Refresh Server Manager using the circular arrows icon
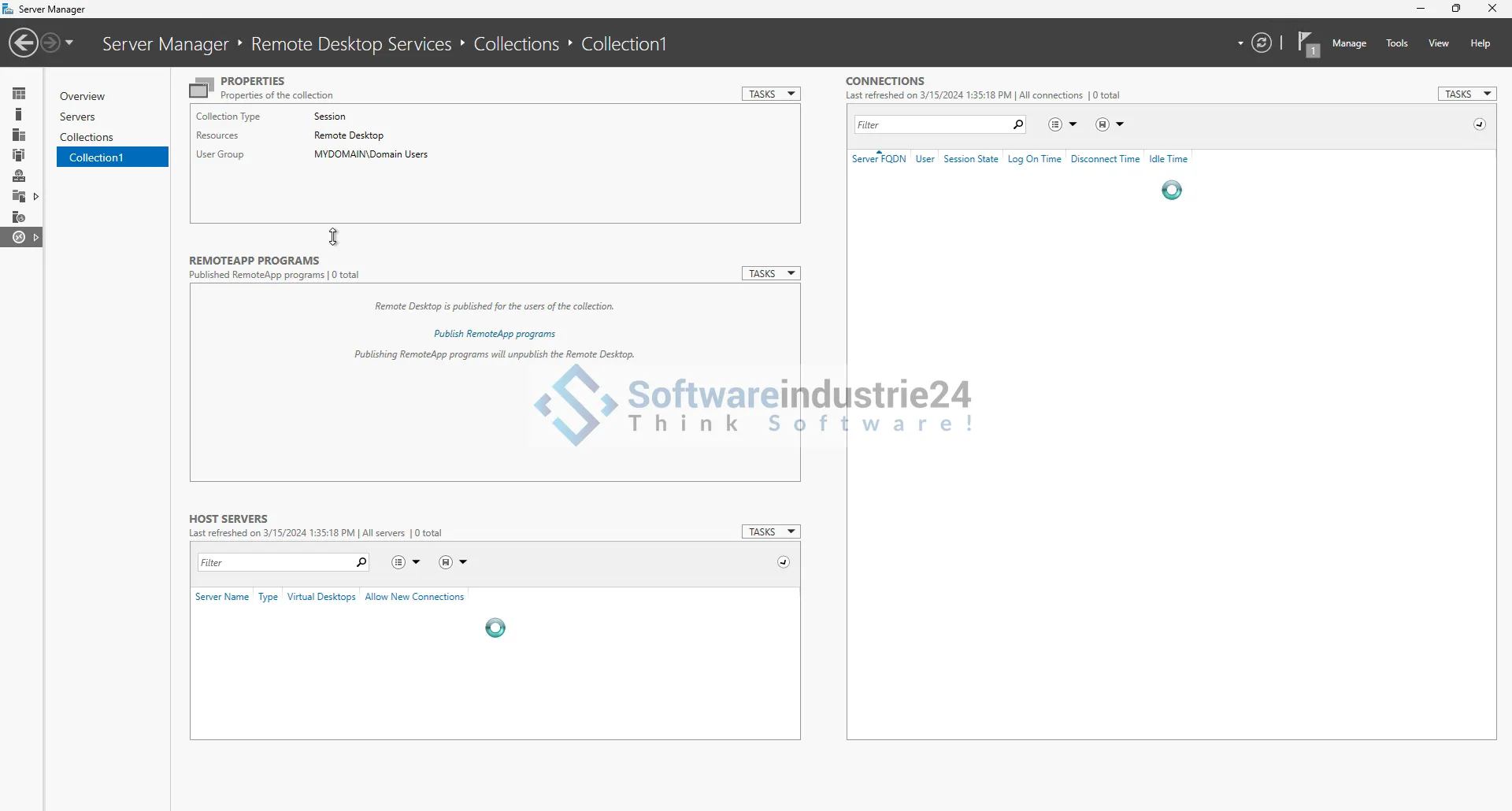 click(1262, 43)
